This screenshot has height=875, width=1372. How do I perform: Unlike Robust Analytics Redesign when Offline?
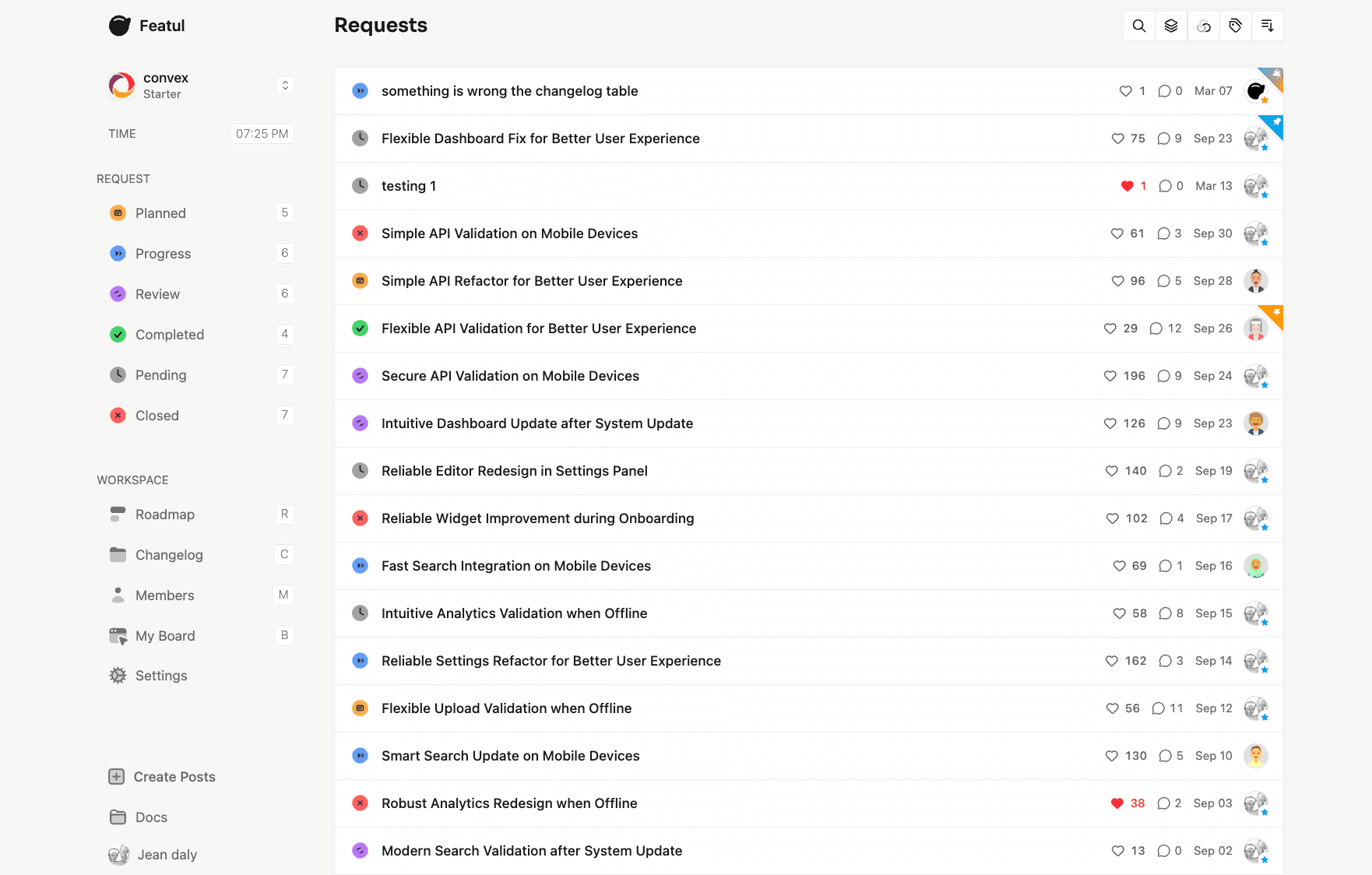click(1115, 803)
